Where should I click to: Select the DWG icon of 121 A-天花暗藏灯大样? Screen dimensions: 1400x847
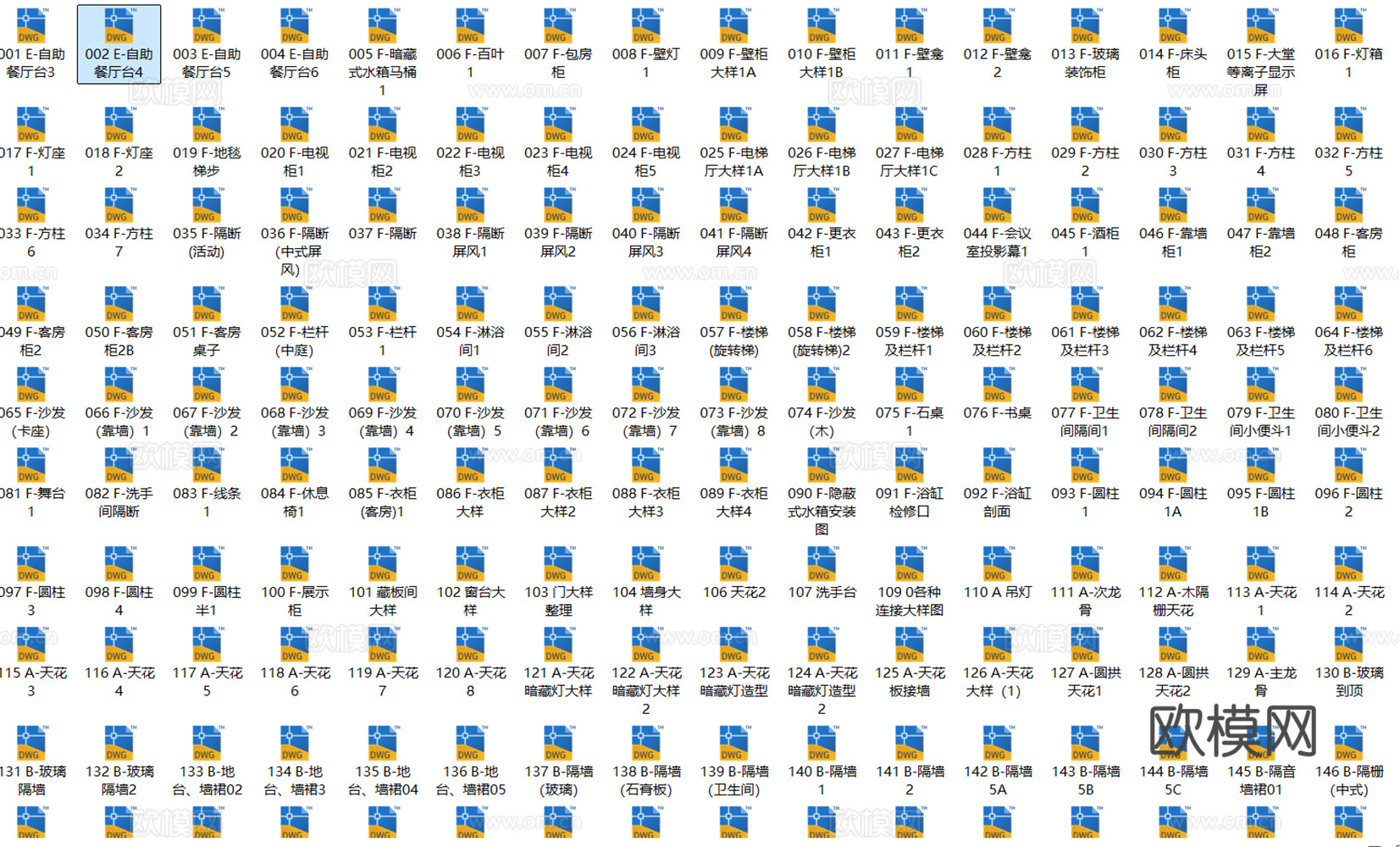(x=558, y=645)
